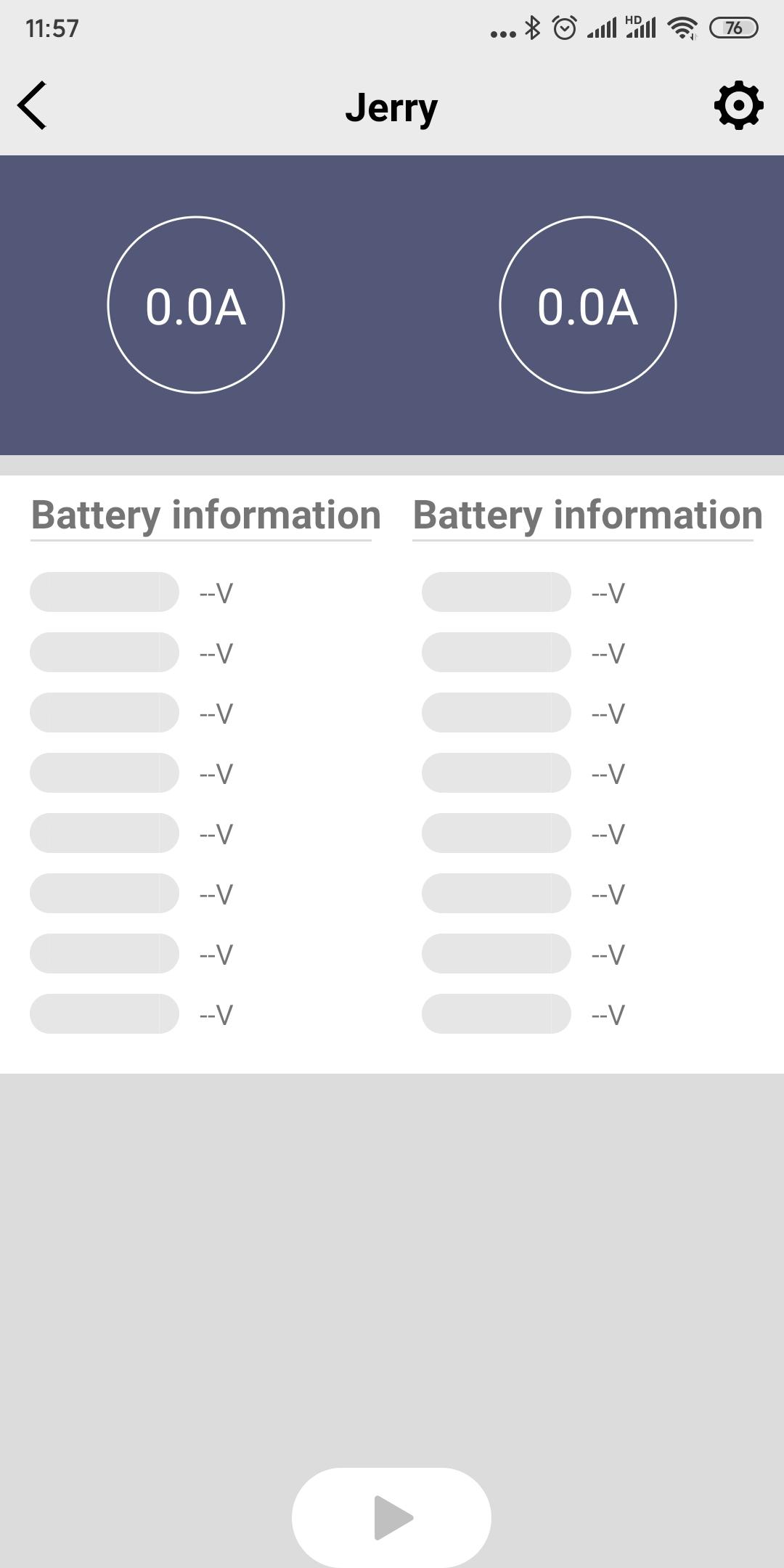This screenshot has width=784, height=1568.
Task: Tap first cell voltage bar in left column
Action: coord(105,592)
